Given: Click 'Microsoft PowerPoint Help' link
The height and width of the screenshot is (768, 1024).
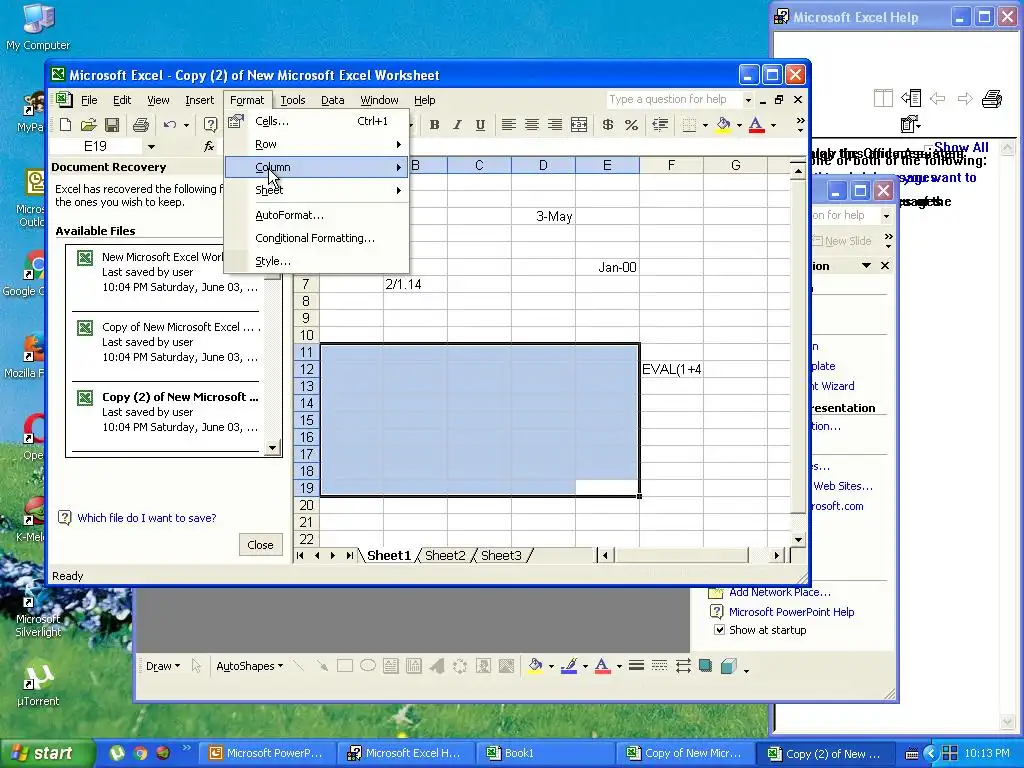Looking at the screenshot, I should click(792, 612).
